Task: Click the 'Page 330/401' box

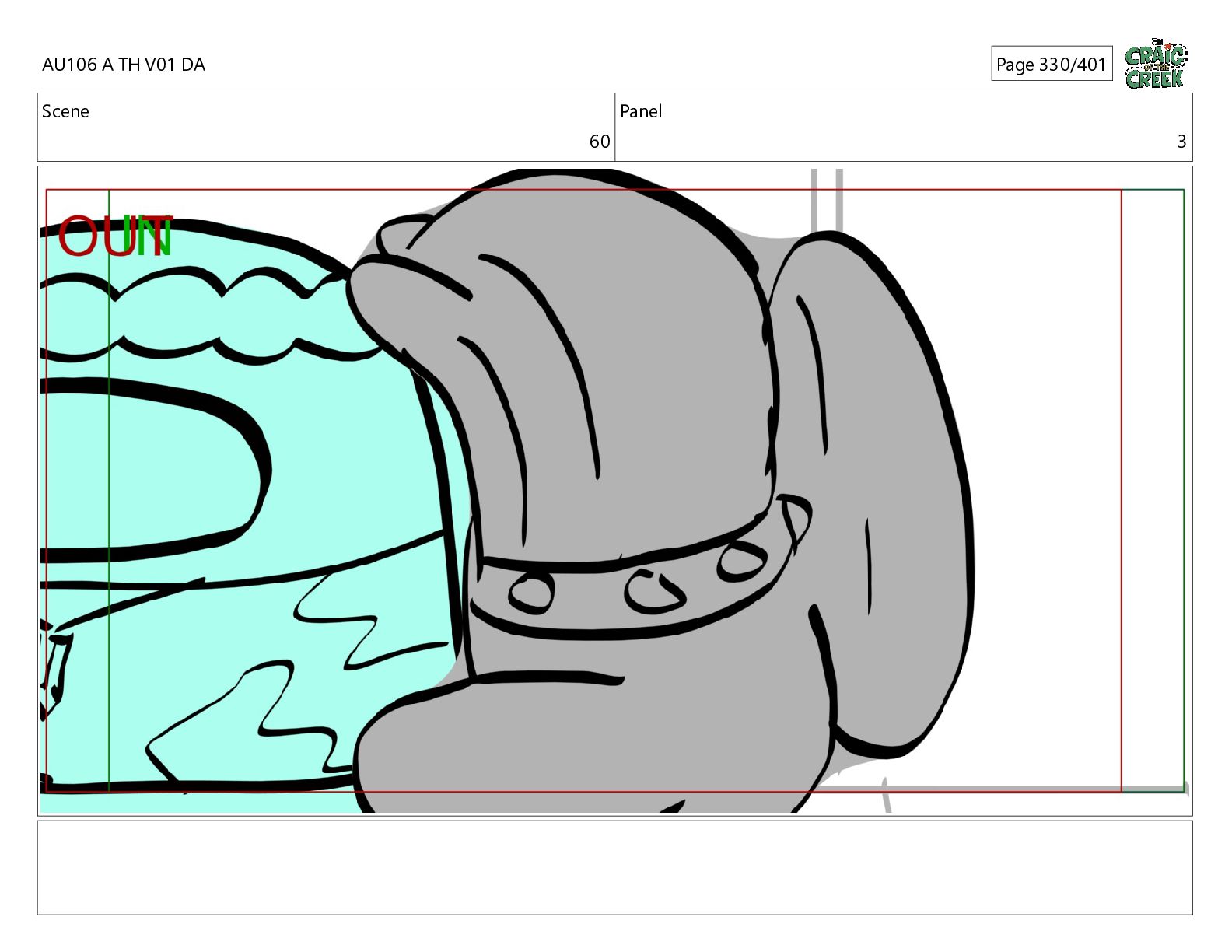Action: [x=1052, y=64]
